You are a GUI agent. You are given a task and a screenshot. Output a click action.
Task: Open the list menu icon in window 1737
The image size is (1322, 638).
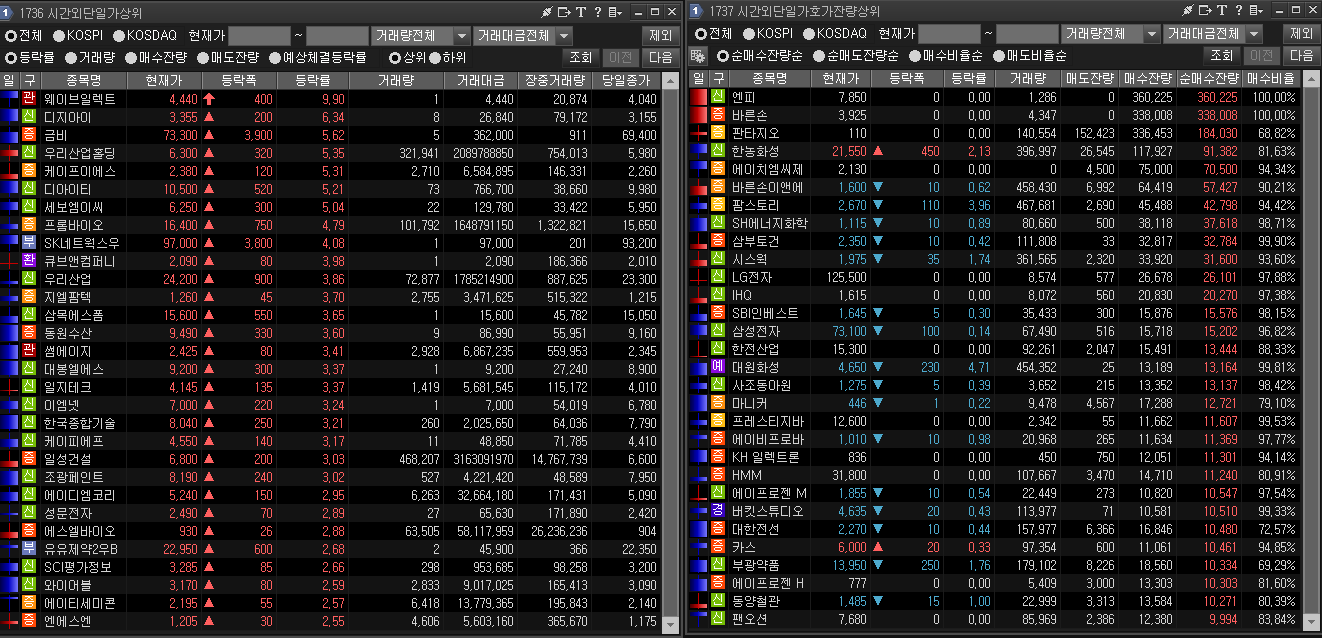(1255, 11)
